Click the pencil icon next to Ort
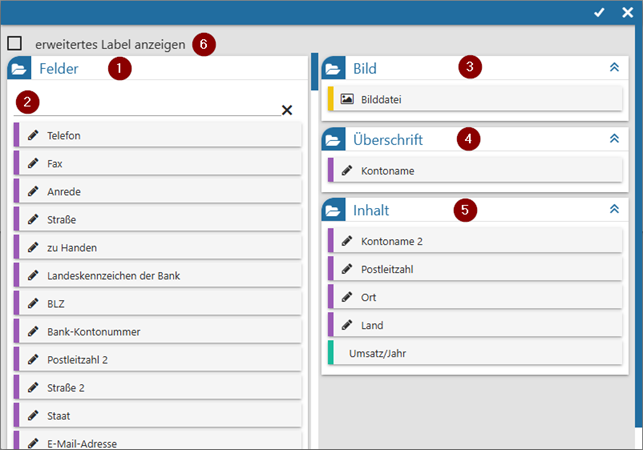643x450 pixels. [347, 297]
